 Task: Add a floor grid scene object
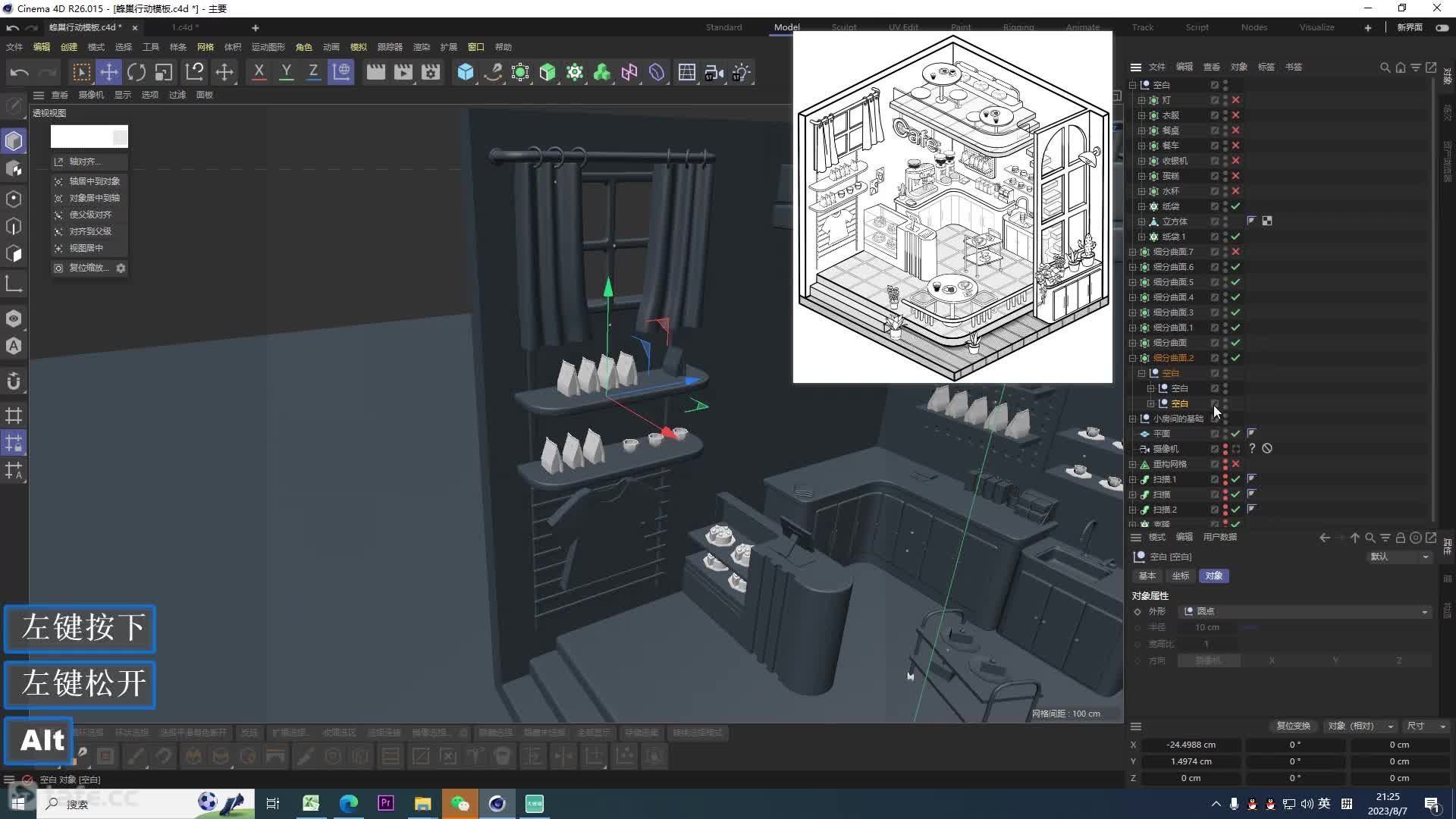click(687, 72)
